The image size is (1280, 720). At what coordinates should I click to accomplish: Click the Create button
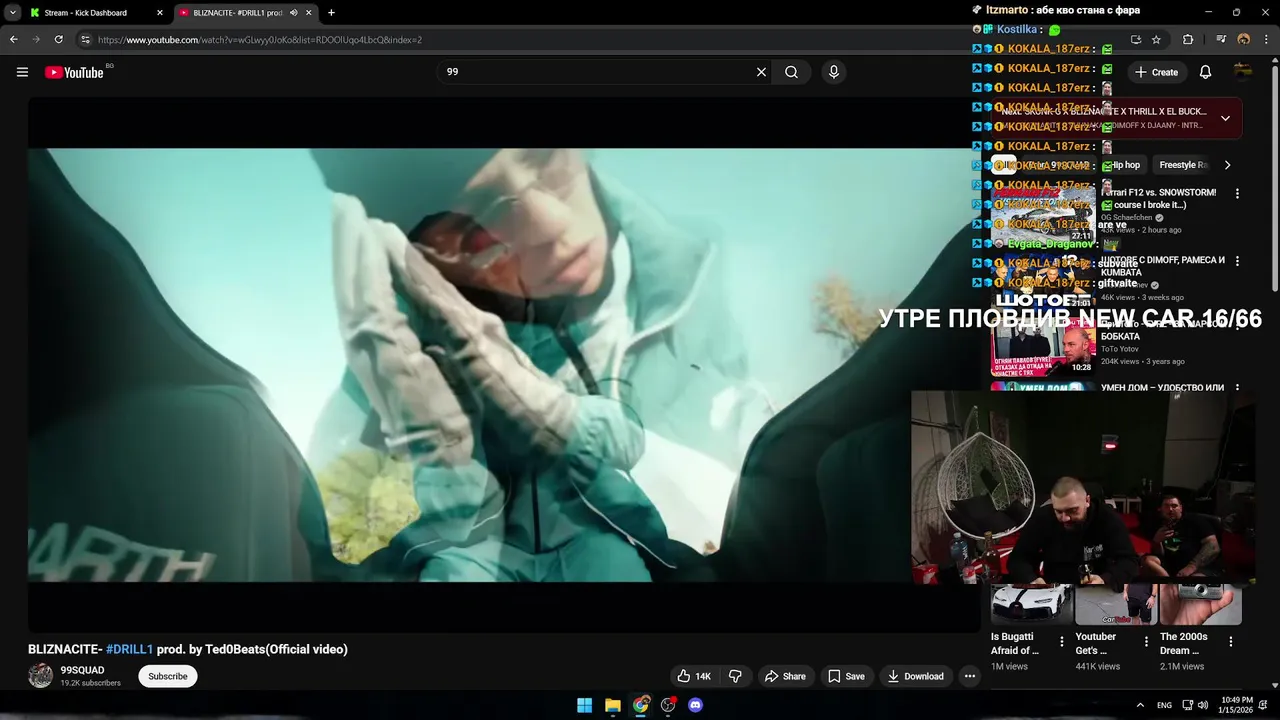(x=1157, y=72)
